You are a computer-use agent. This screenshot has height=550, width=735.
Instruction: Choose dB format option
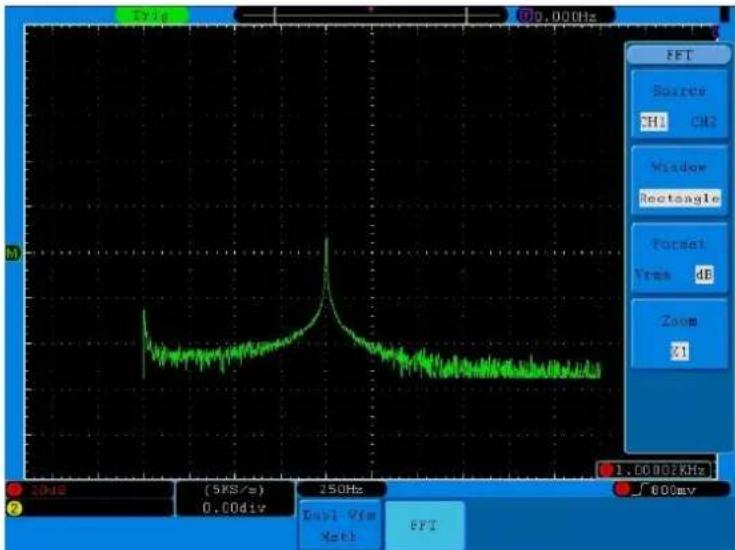point(704,274)
